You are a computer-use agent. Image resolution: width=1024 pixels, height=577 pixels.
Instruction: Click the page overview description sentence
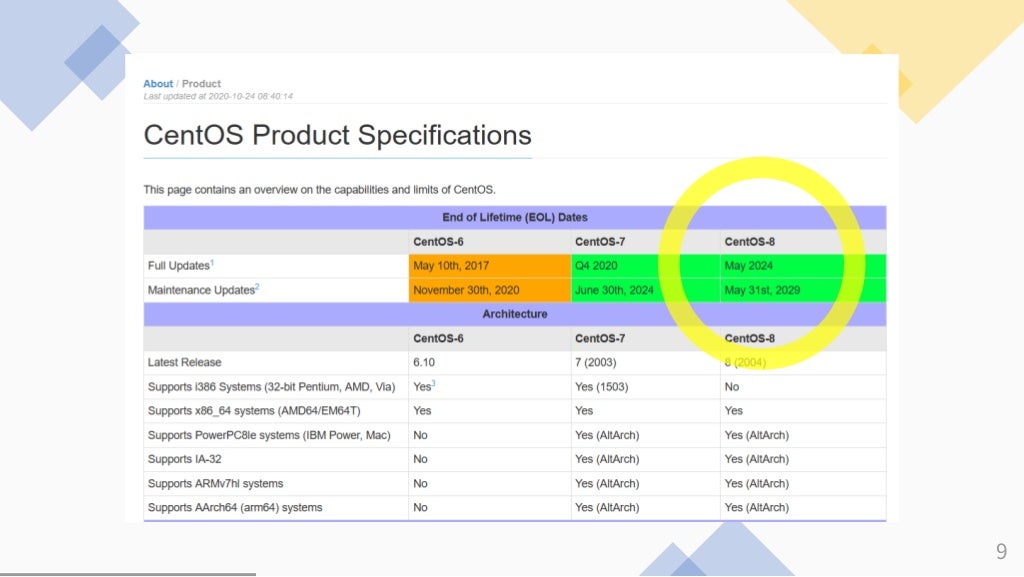pyautogui.click(x=319, y=190)
